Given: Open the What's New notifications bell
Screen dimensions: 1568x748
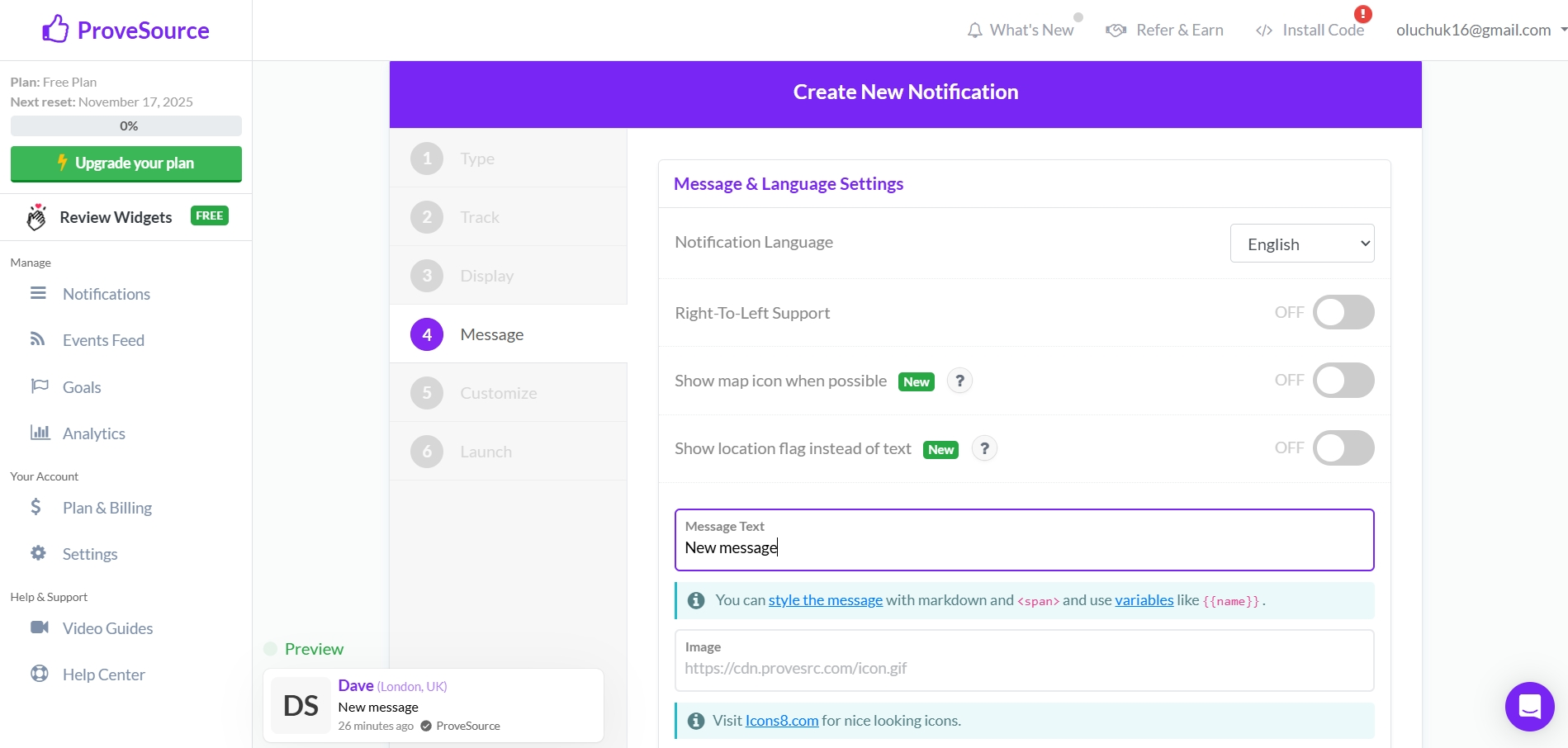Looking at the screenshot, I should coord(974,30).
